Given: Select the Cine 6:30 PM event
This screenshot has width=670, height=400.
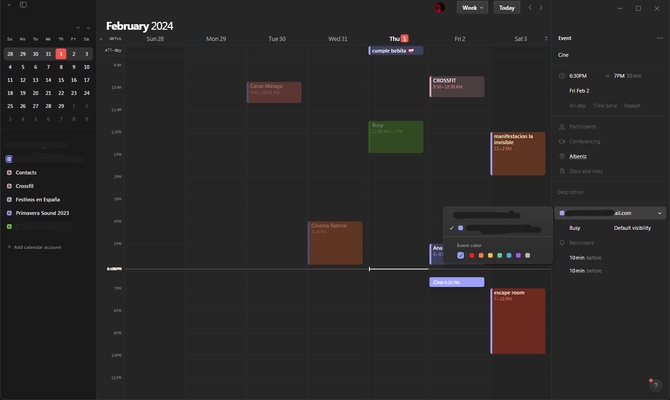Looking at the screenshot, I should coord(457,282).
